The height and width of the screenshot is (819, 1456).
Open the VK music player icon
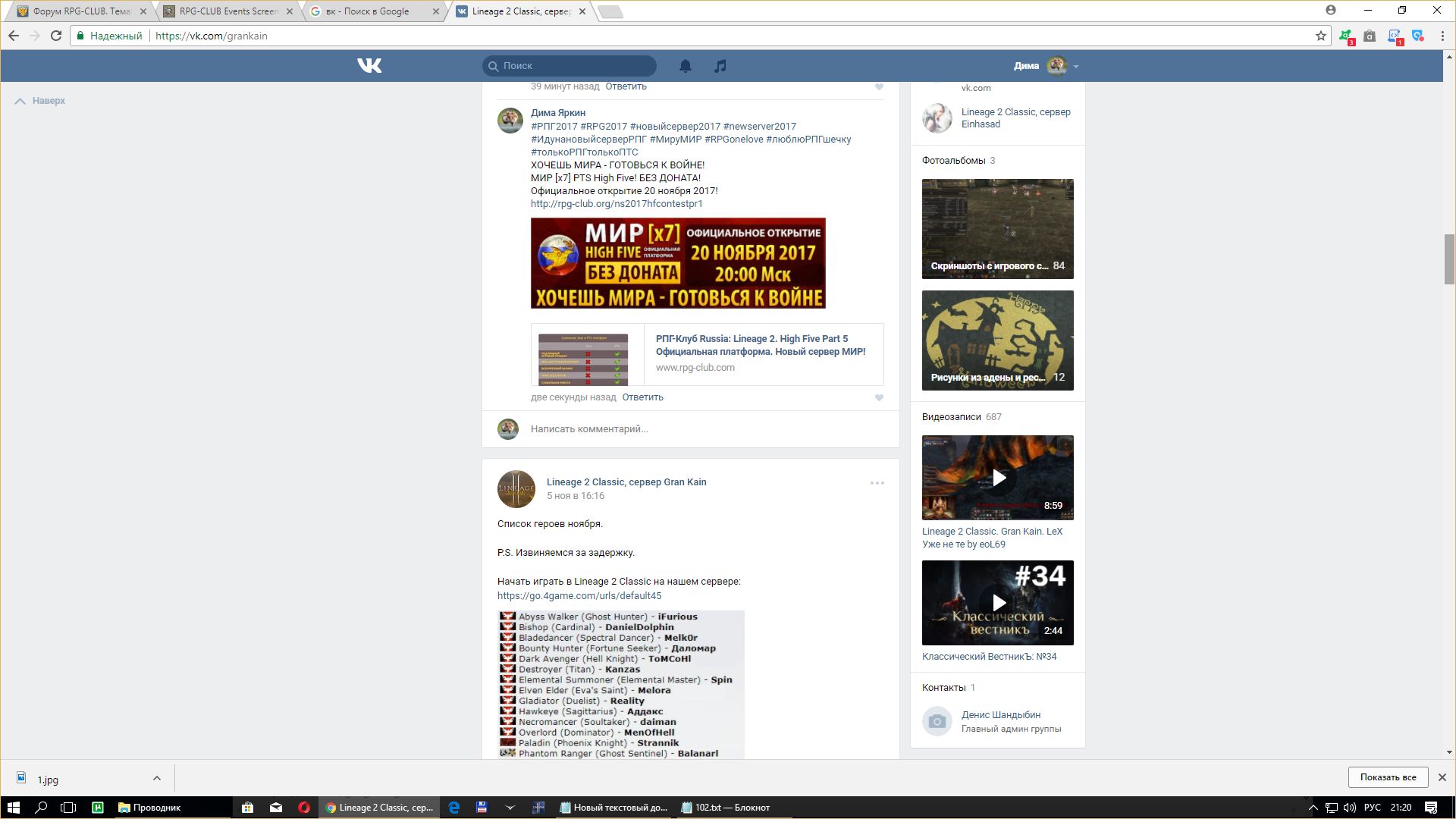[720, 66]
